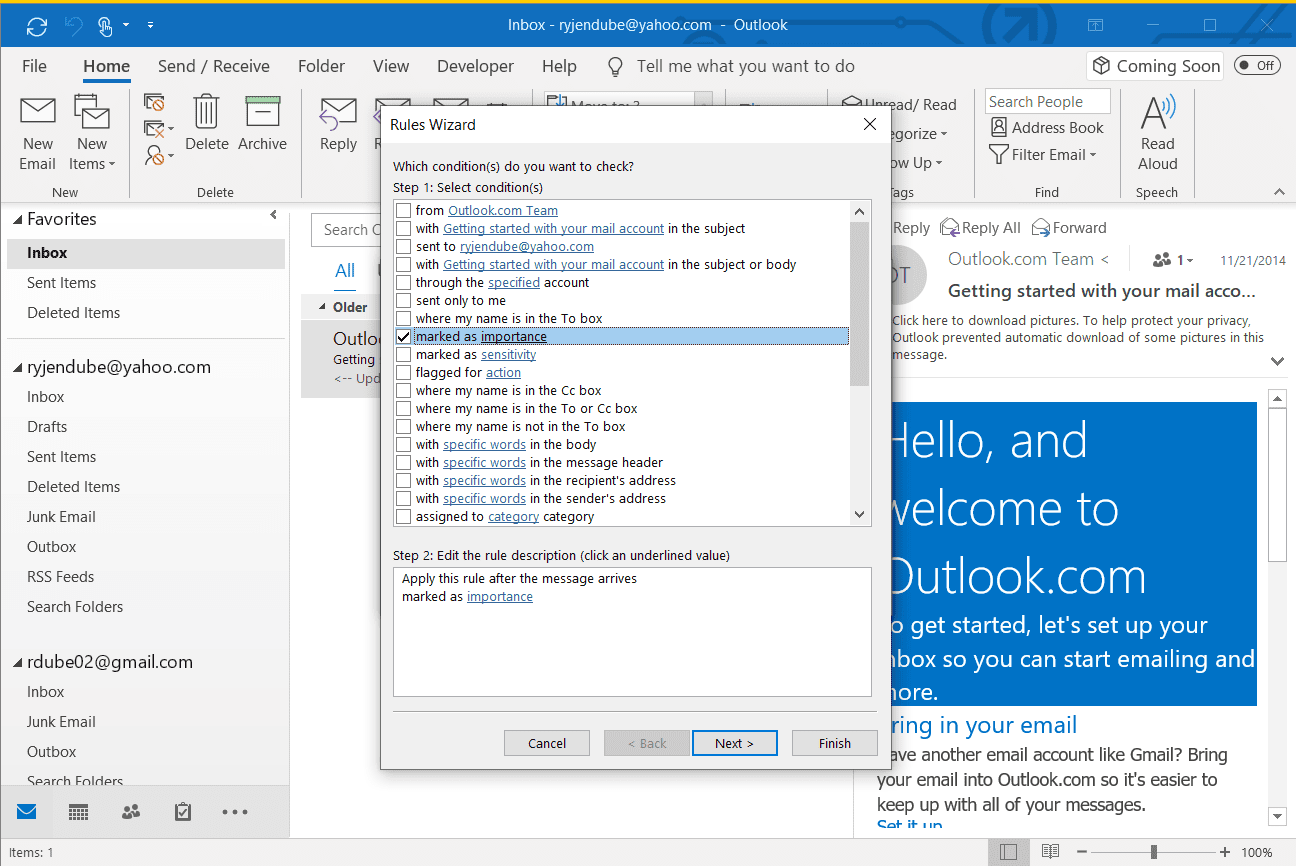This screenshot has width=1296, height=866.
Task: Check 'through the specified account' condition
Action: tap(404, 283)
